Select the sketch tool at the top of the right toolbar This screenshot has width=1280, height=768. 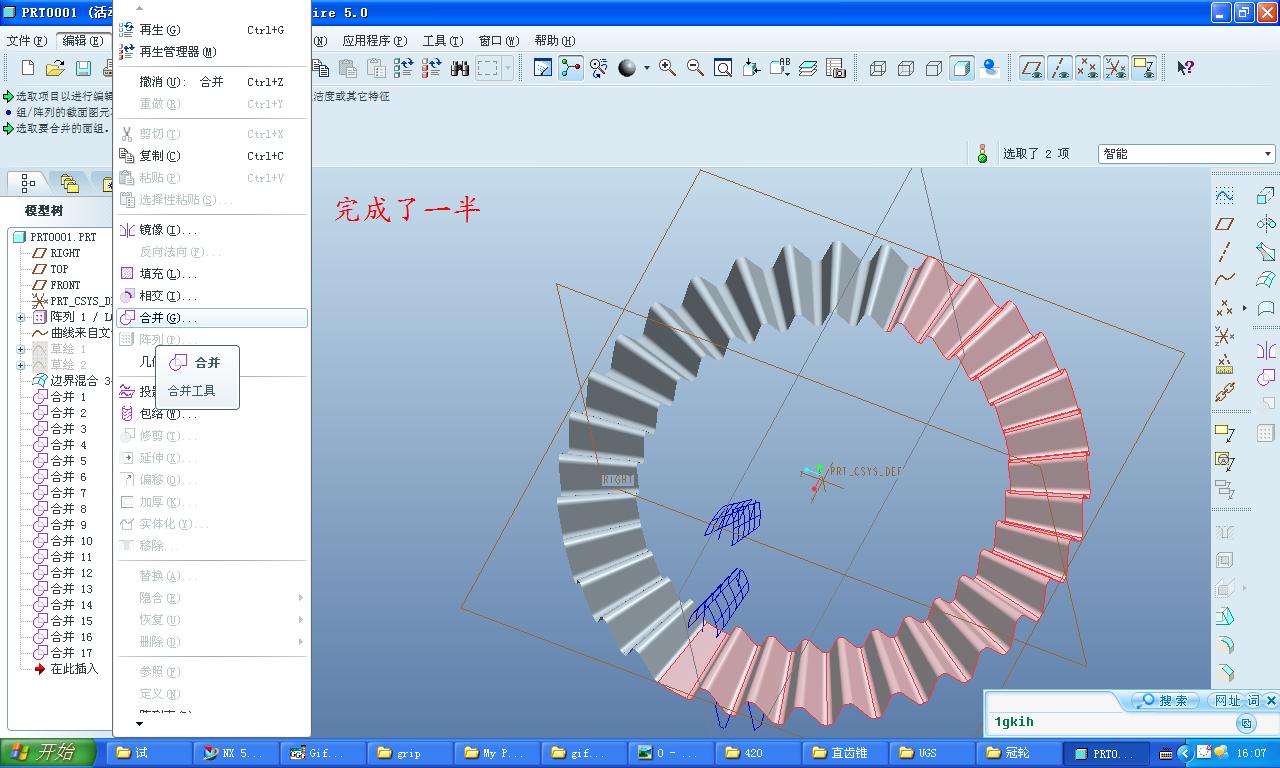[1224, 196]
